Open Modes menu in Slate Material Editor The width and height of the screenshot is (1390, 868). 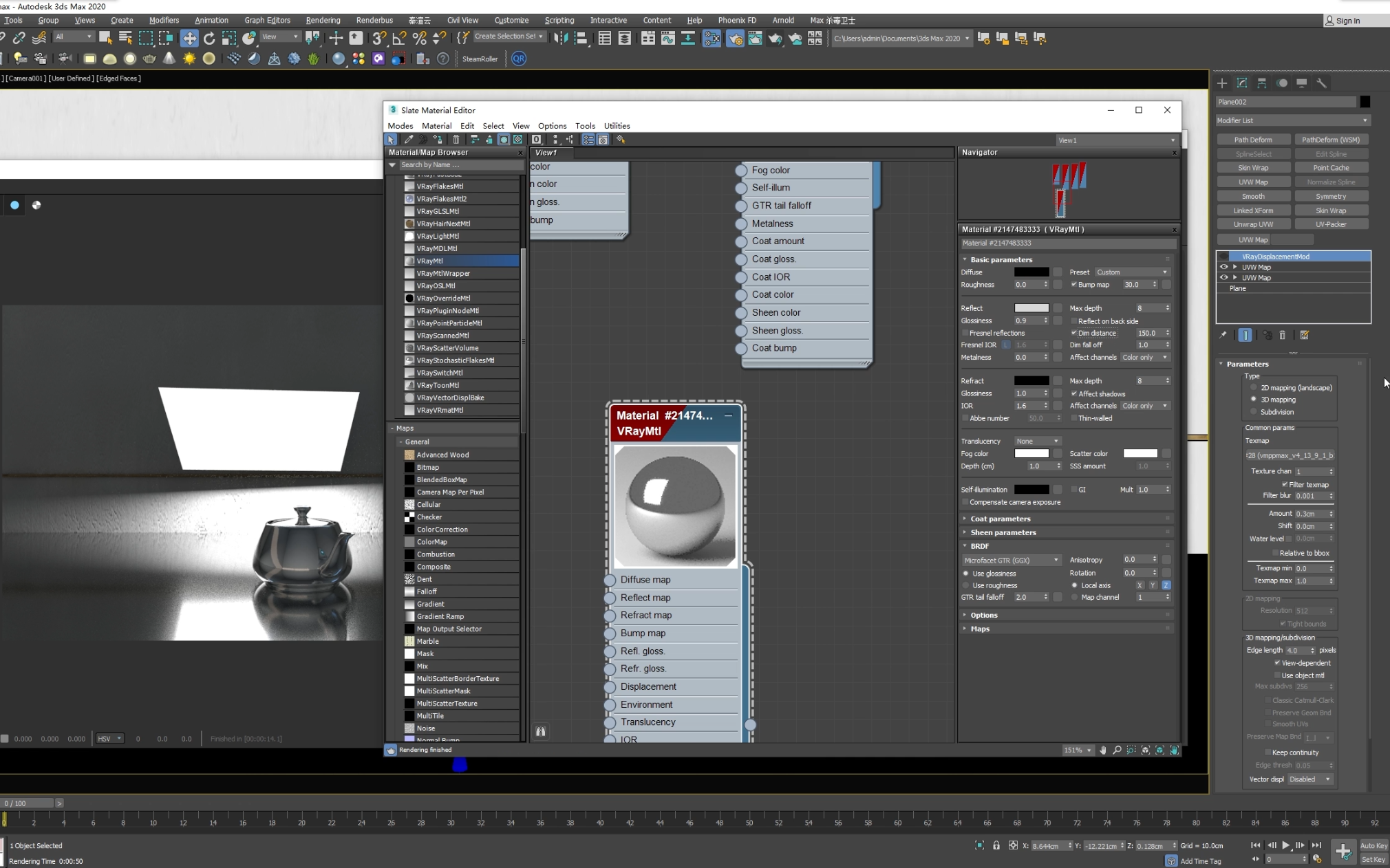tap(400, 126)
